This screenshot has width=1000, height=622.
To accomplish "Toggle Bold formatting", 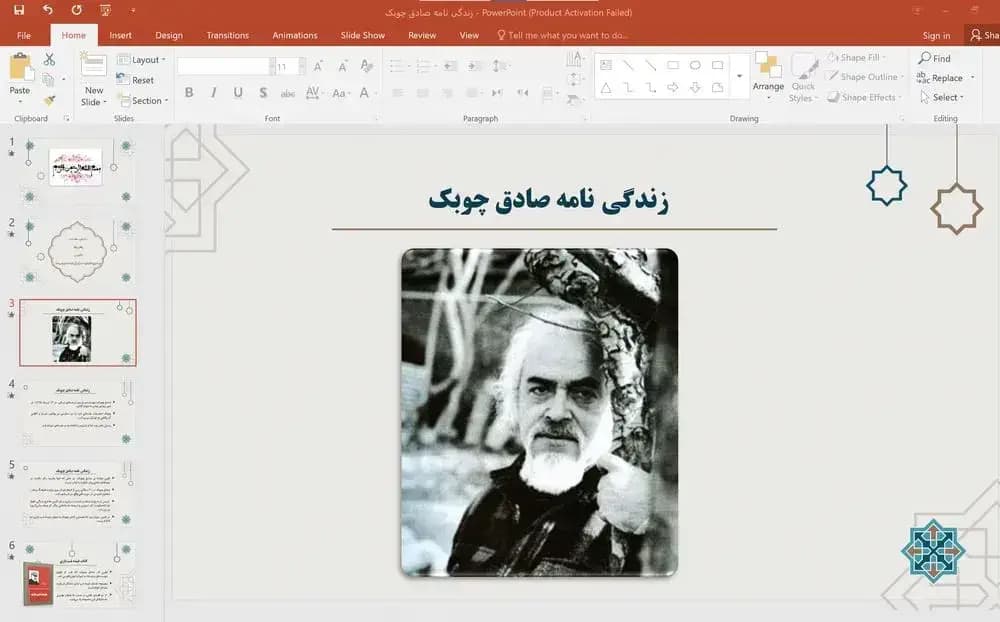I will [189, 93].
